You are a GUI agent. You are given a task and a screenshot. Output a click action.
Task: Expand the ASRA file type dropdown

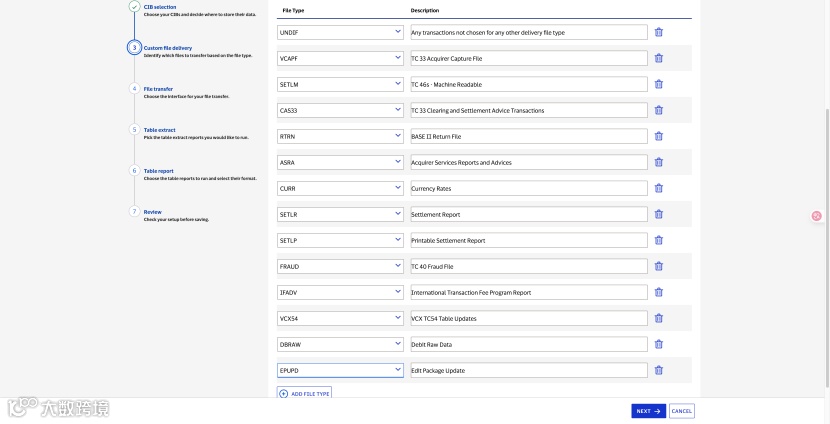click(x=340, y=162)
